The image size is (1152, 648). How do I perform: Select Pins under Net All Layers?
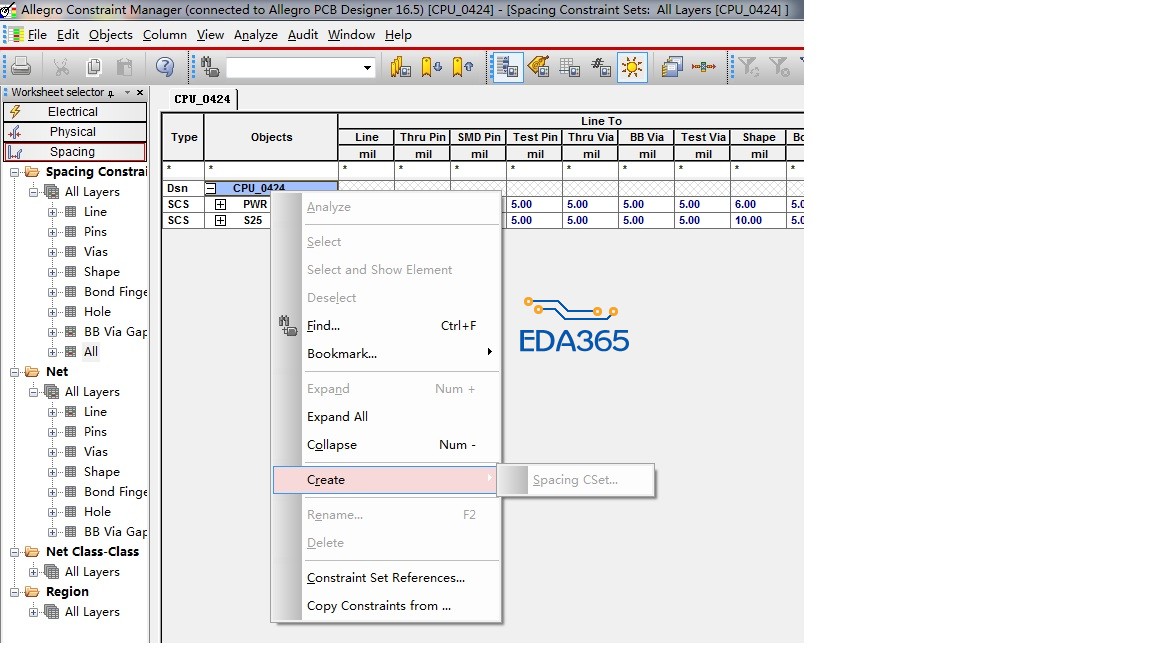tap(95, 432)
